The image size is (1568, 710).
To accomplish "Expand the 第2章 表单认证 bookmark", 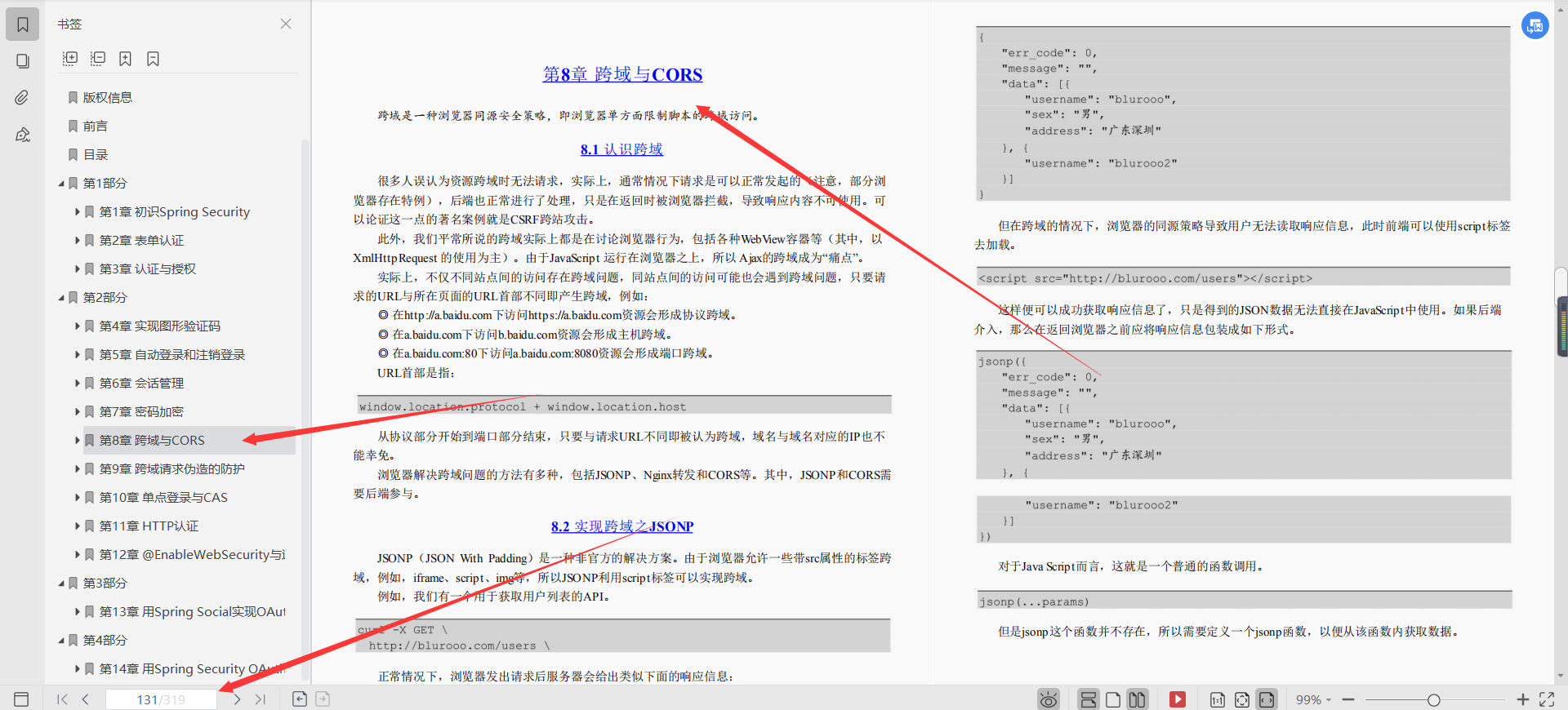I will coord(78,241).
